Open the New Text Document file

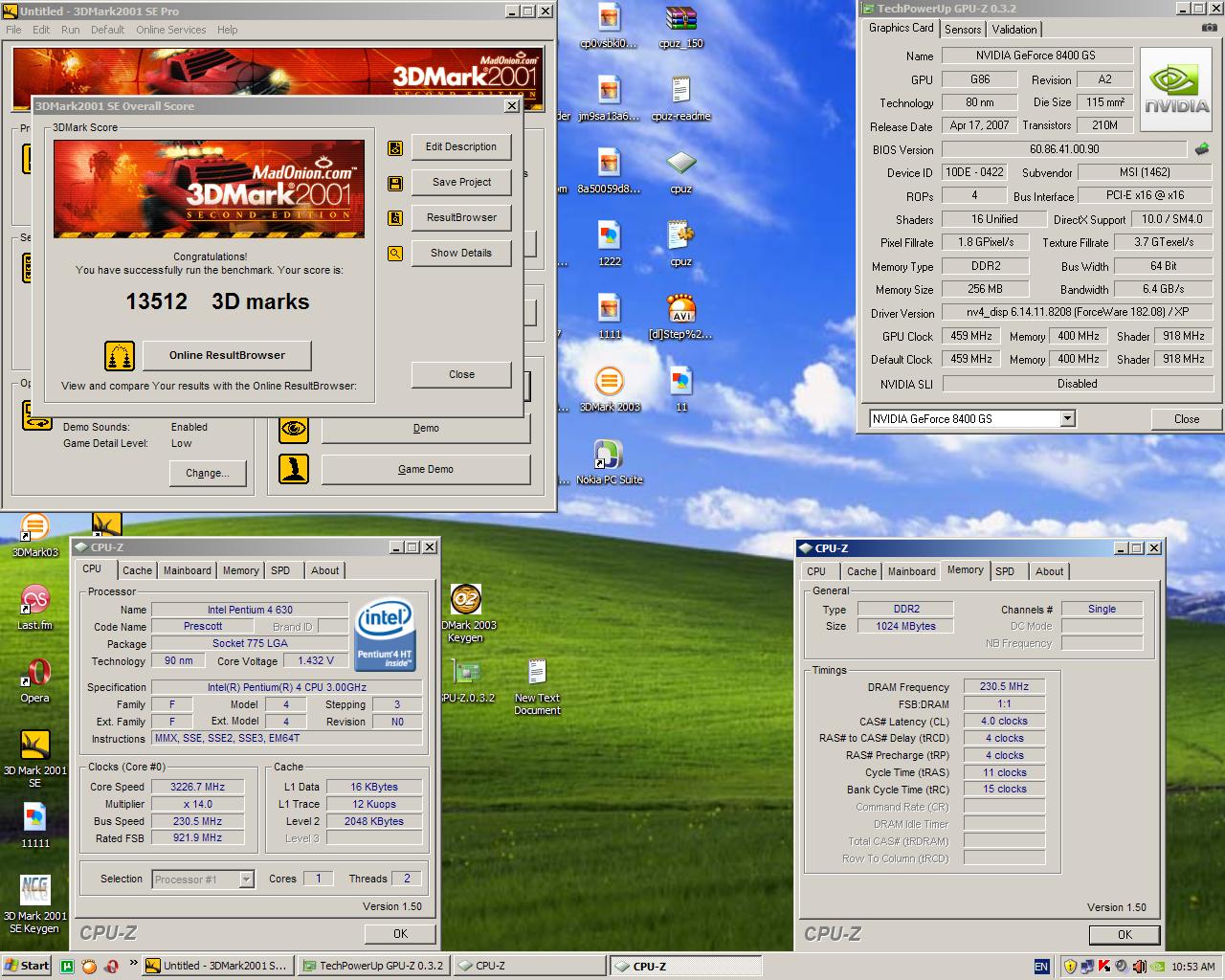pyautogui.click(x=537, y=685)
